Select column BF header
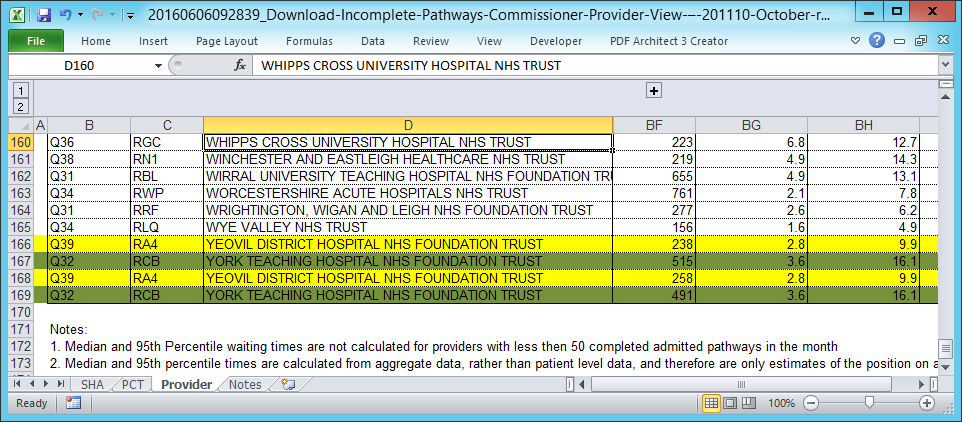This screenshot has height=422, width=962. pos(654,125)
